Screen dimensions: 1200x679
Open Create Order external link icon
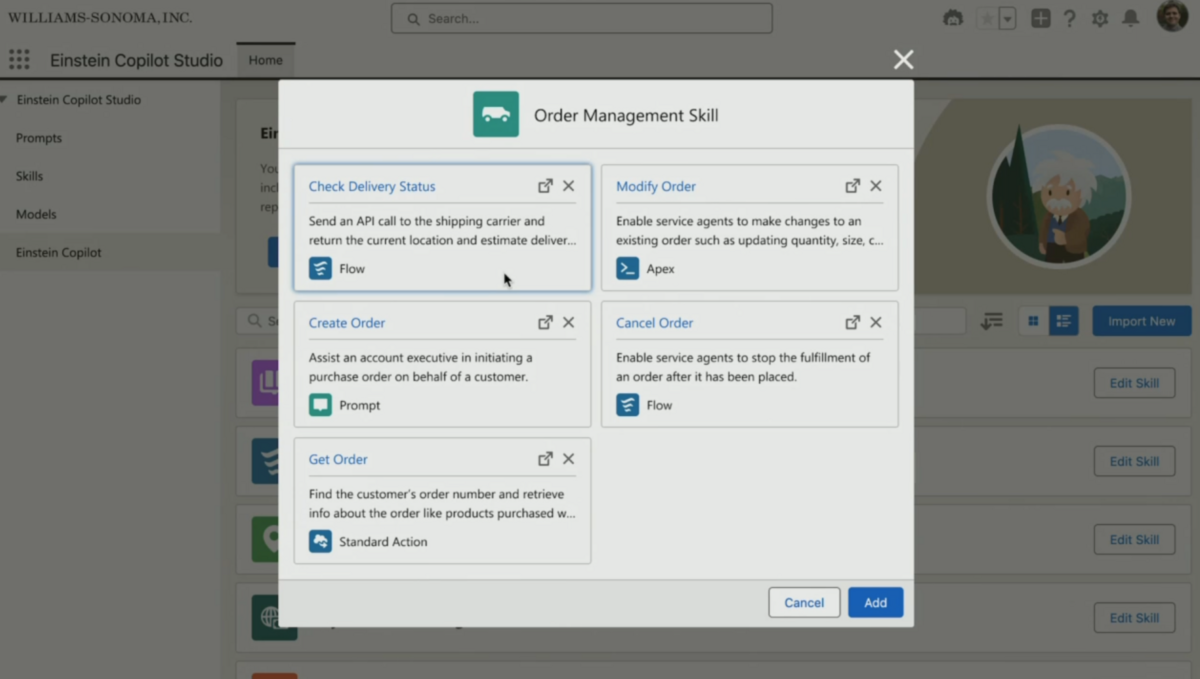point(545,323)
